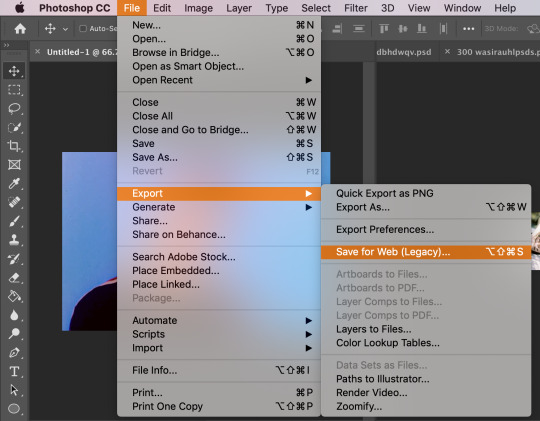Select the Healing Brush tool
Viewport: 540px width, 421px height.
pos(14,202)
